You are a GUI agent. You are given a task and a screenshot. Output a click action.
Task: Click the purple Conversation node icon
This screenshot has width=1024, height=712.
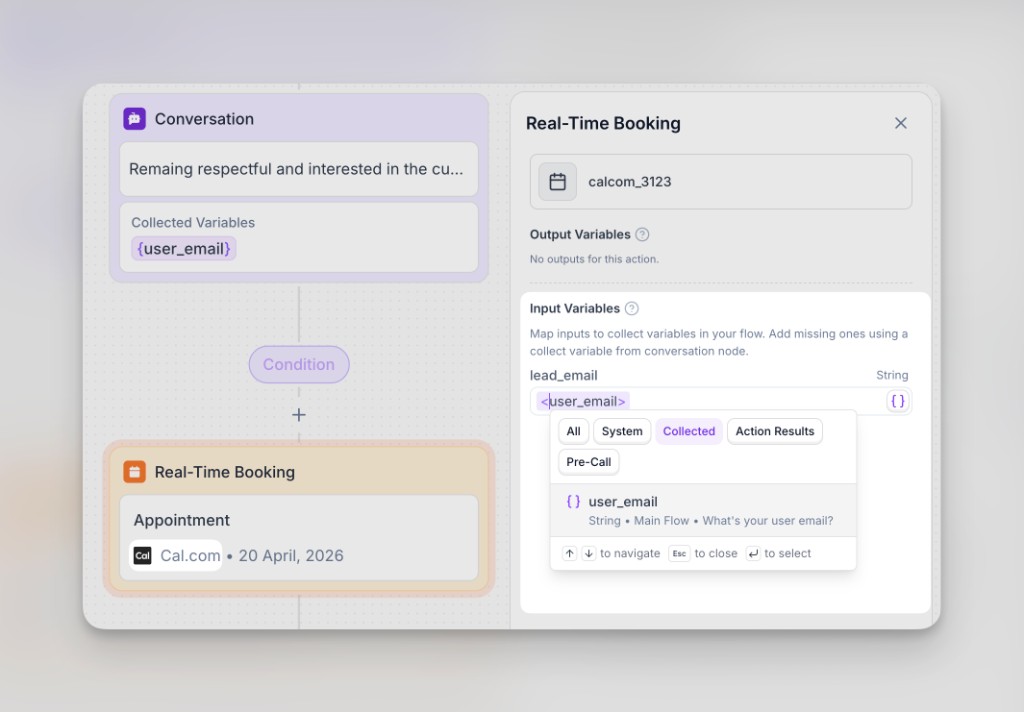pos(134,119)
